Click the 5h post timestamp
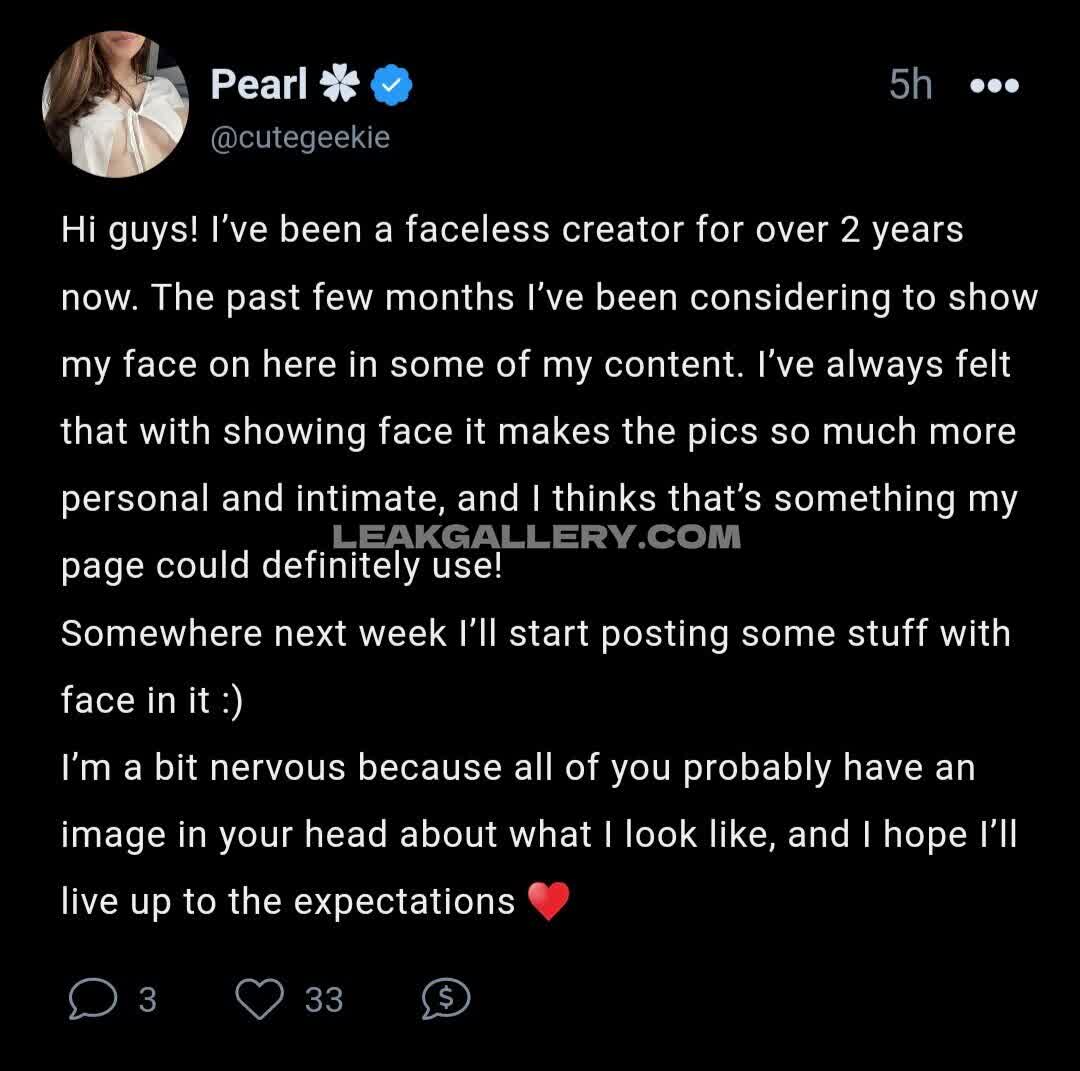The height and width of the screenshot is (1071, 1080). [x=910, y=86]
